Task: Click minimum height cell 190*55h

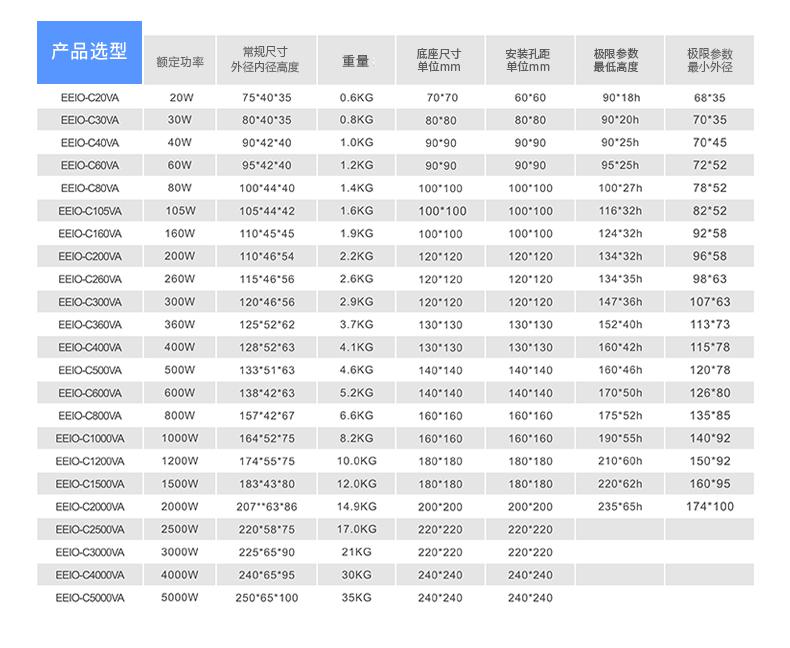Action: [620, 438]
